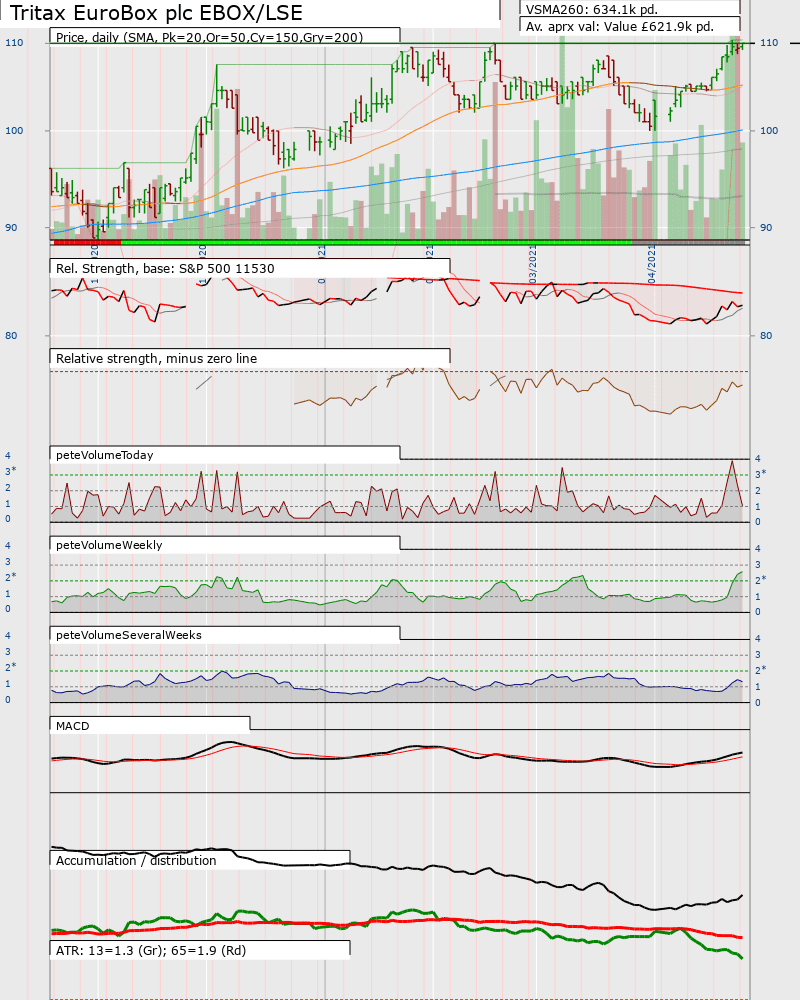Select the Price, daily SMA panel title

209,37
